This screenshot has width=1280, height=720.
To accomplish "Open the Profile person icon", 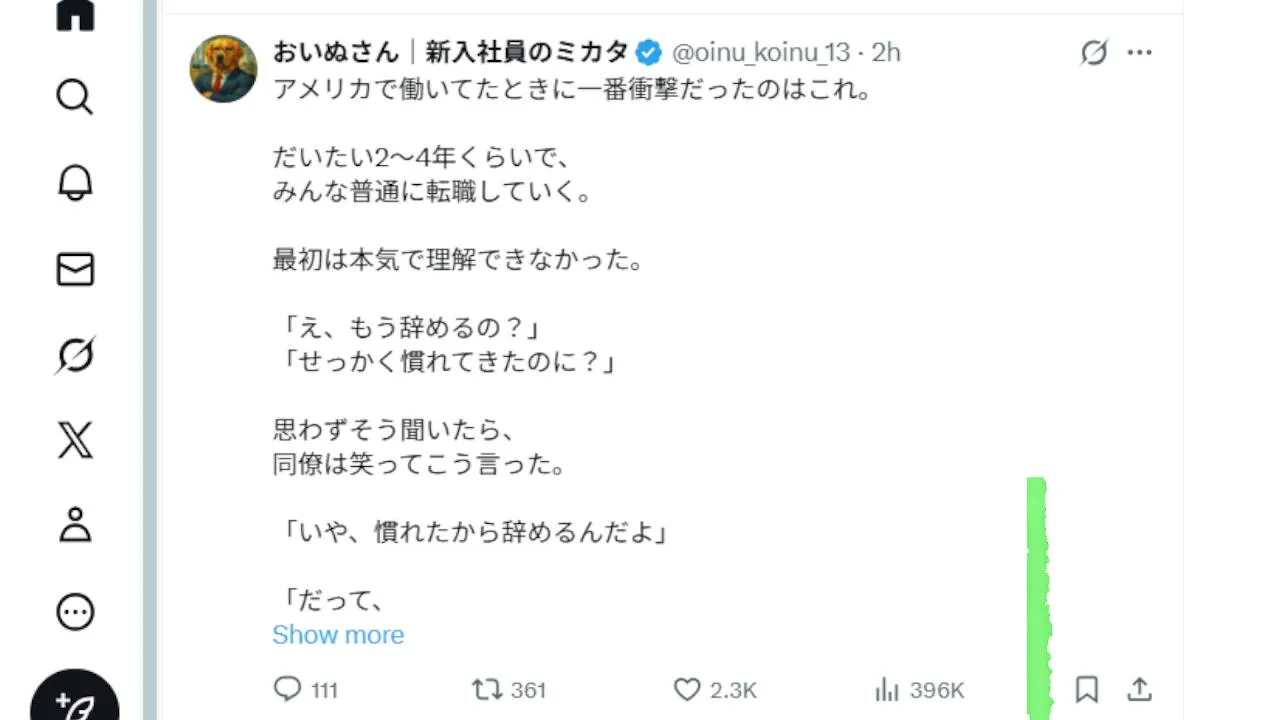I will point(75,525).
